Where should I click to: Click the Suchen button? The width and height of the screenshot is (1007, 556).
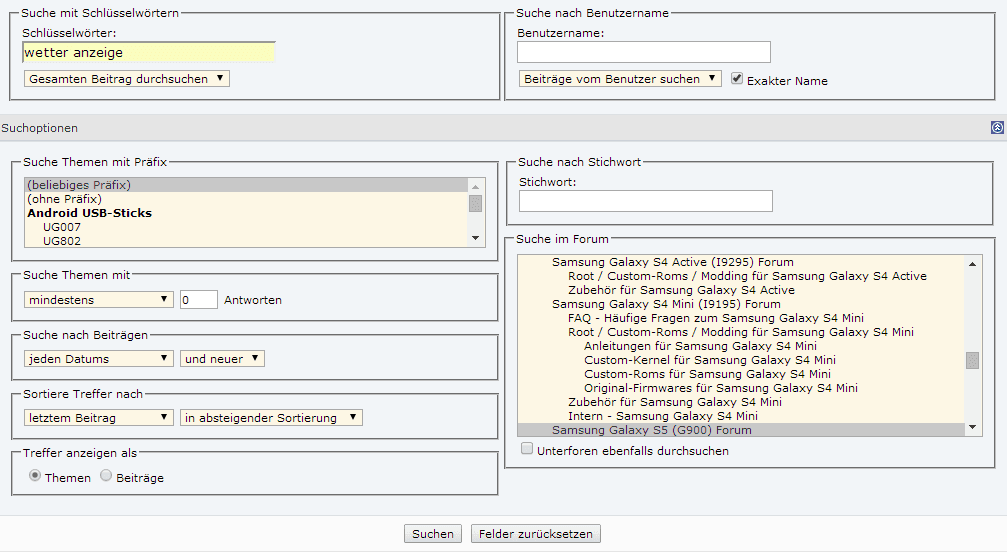(433, 534)
